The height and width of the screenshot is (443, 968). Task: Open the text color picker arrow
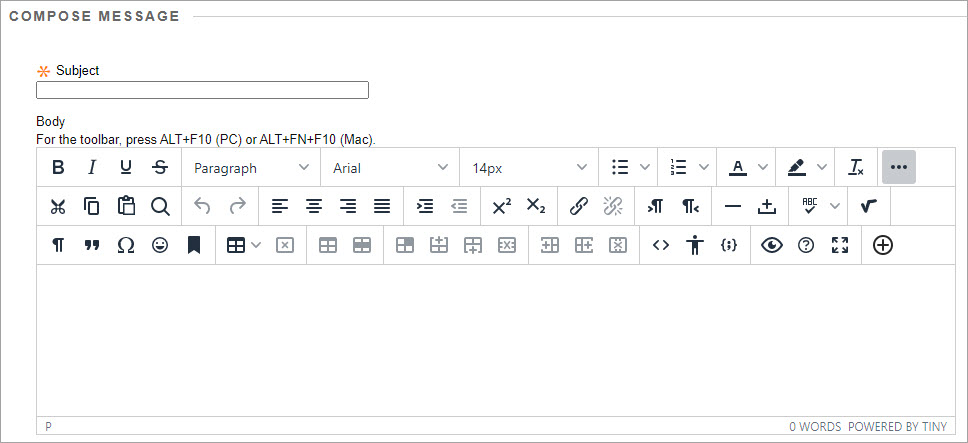coord(764,168)
